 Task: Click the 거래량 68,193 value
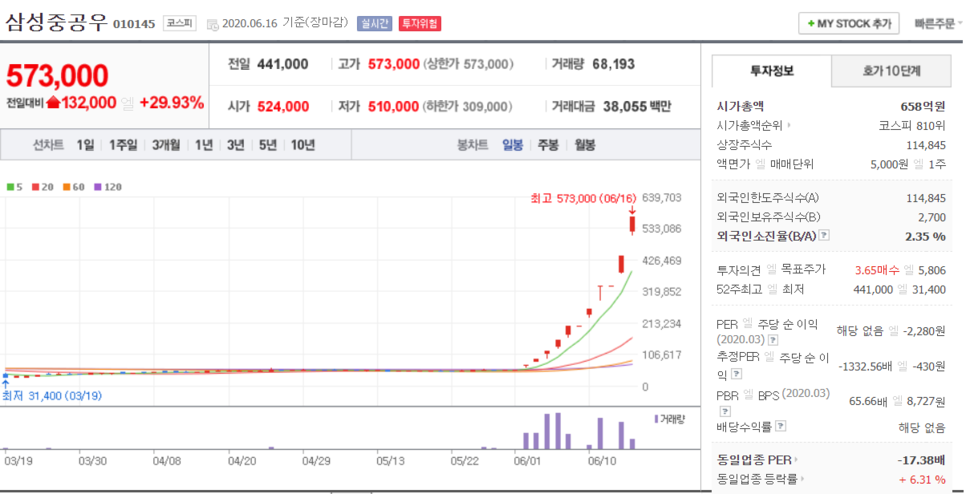point(614,64)
